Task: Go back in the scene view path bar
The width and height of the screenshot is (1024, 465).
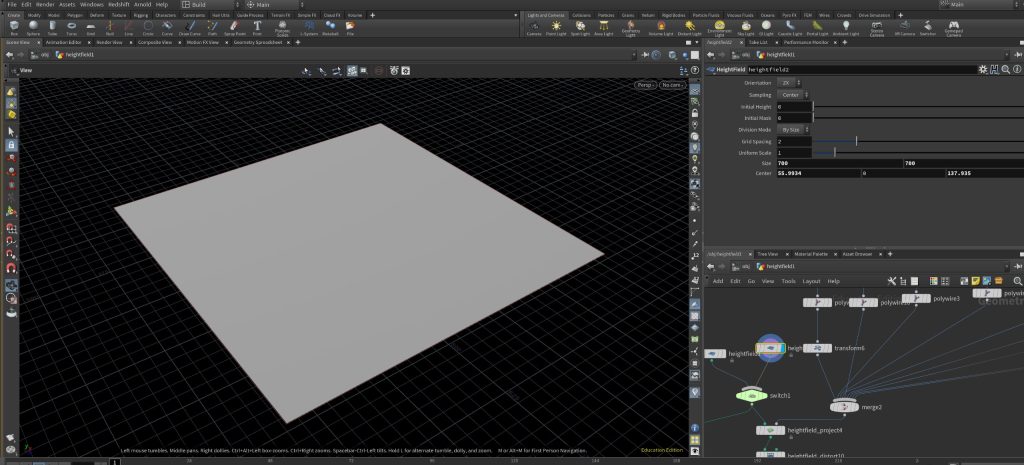Action: (9, 55)
